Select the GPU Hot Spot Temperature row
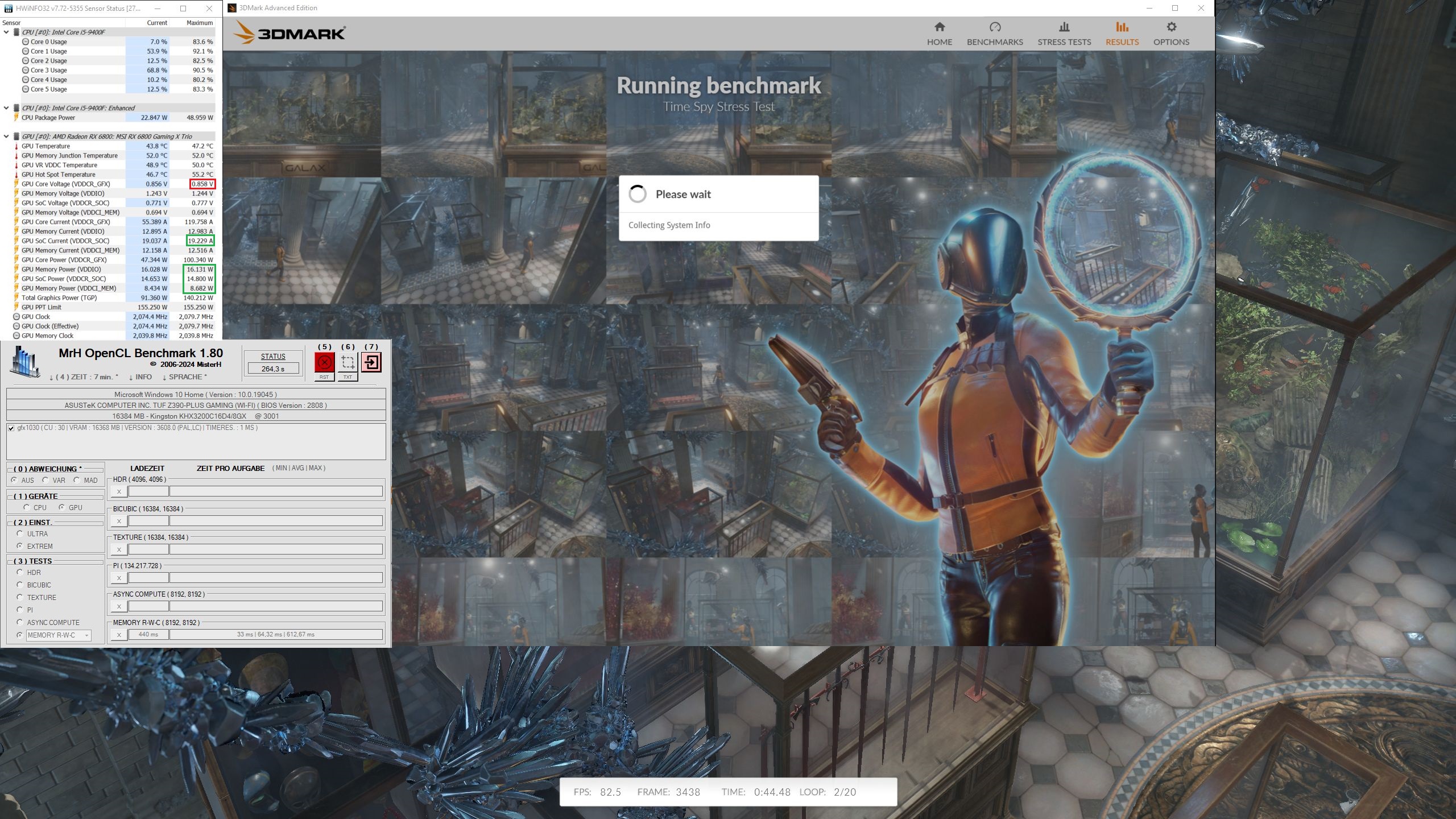Viewport: 1456px width, 819px height. coord(59,175)
